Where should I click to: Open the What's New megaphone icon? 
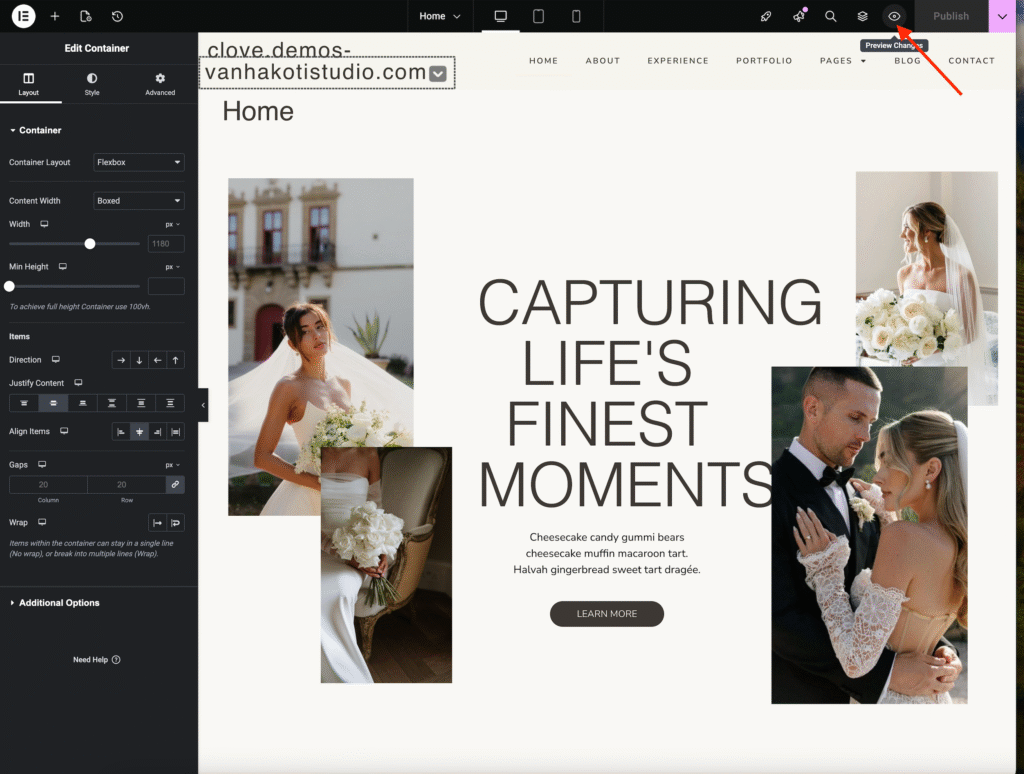(798, 16)
